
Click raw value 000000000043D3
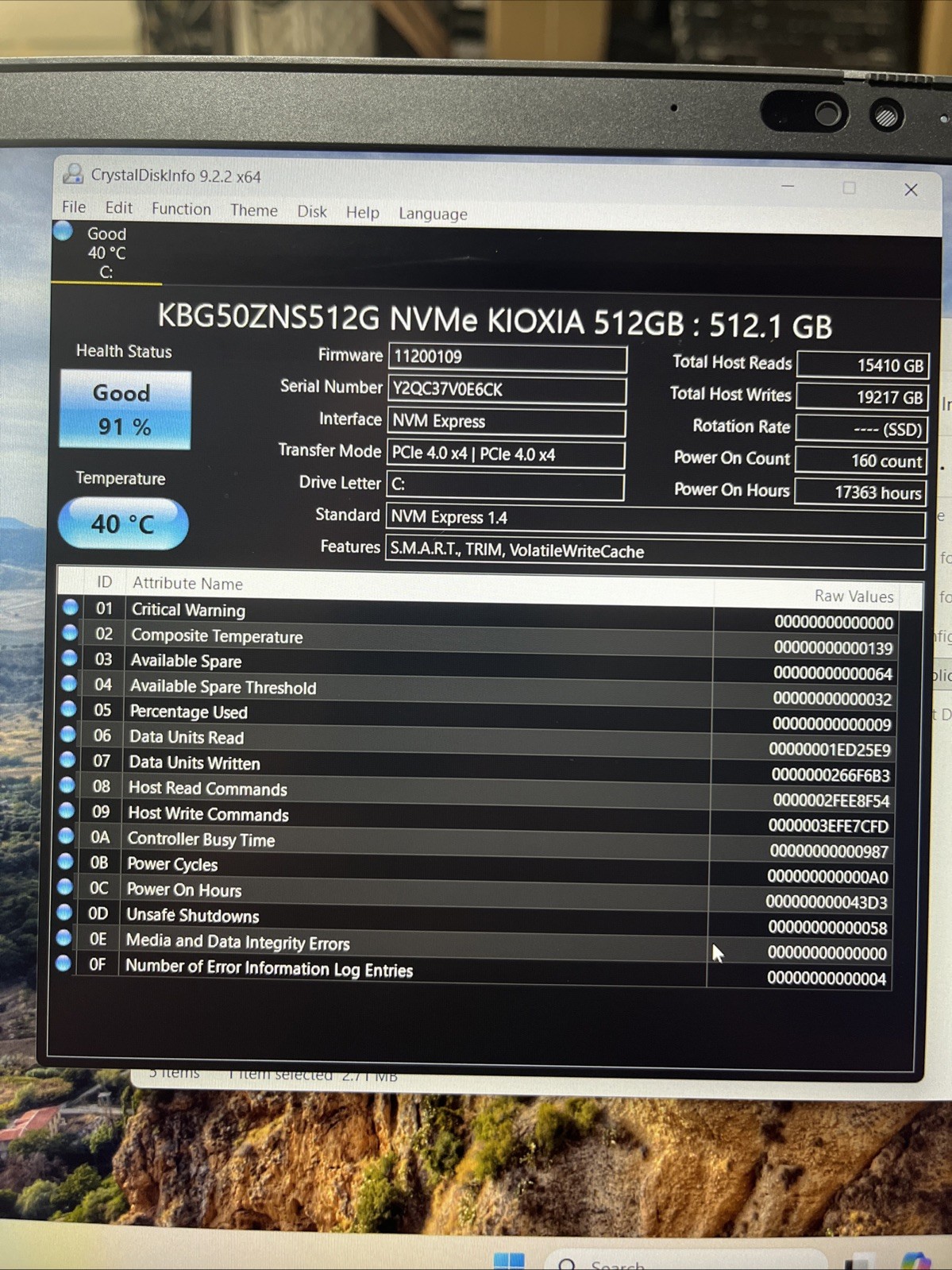pyautogui.click(x=827, y=902)
